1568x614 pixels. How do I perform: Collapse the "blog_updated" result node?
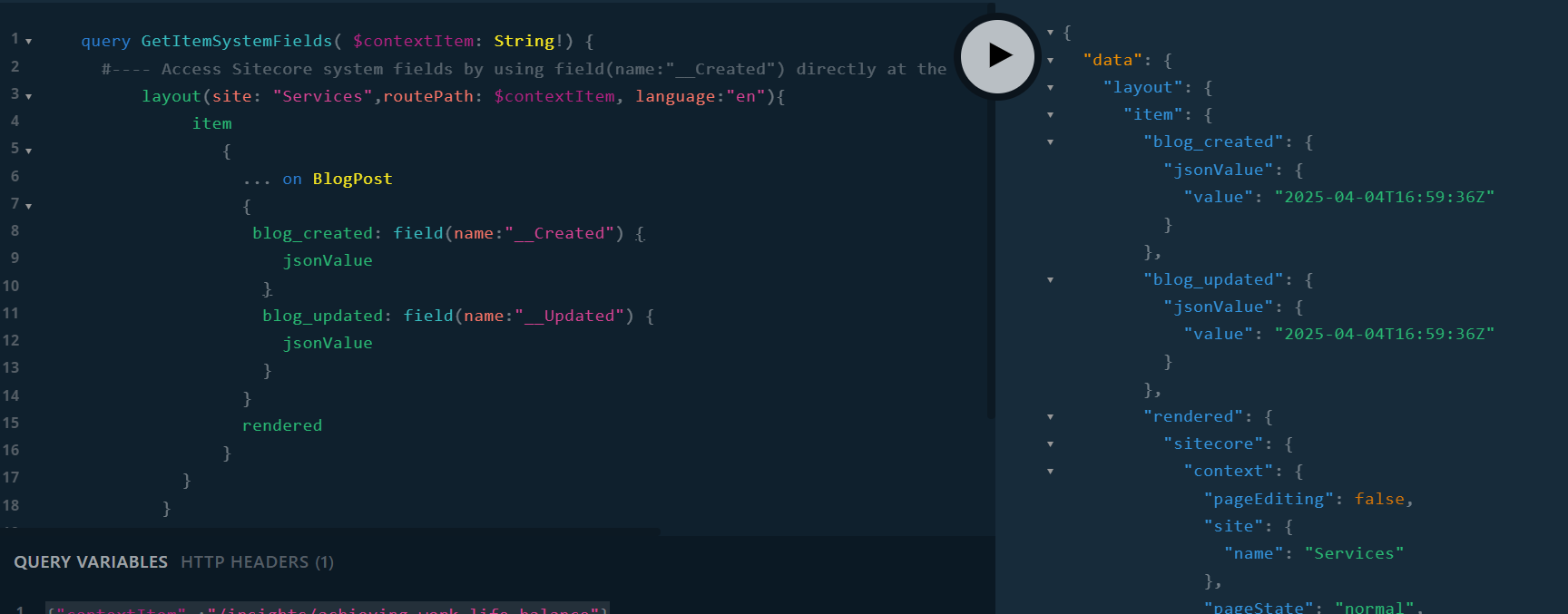[x=1050, y=280]
